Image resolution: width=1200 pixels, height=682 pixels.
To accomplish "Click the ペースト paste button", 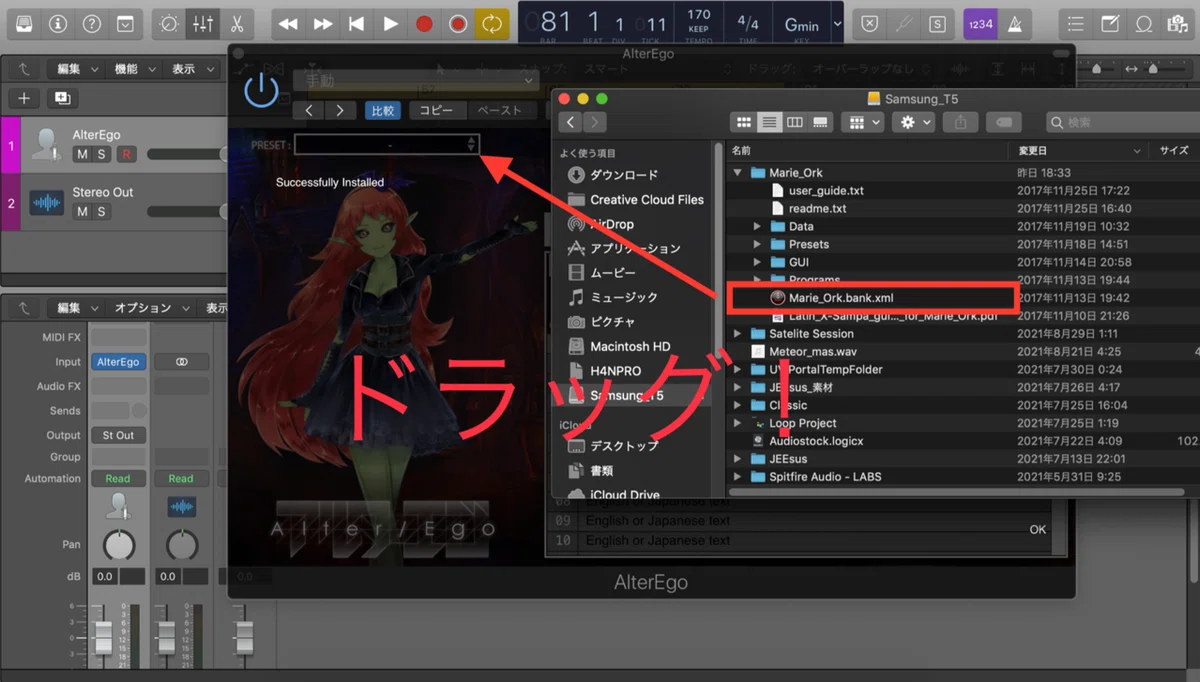I will tap(500, 110).
